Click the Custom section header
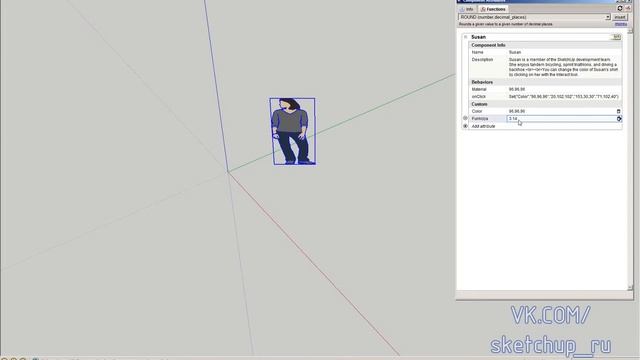The image size is (640, 360). 479,104
